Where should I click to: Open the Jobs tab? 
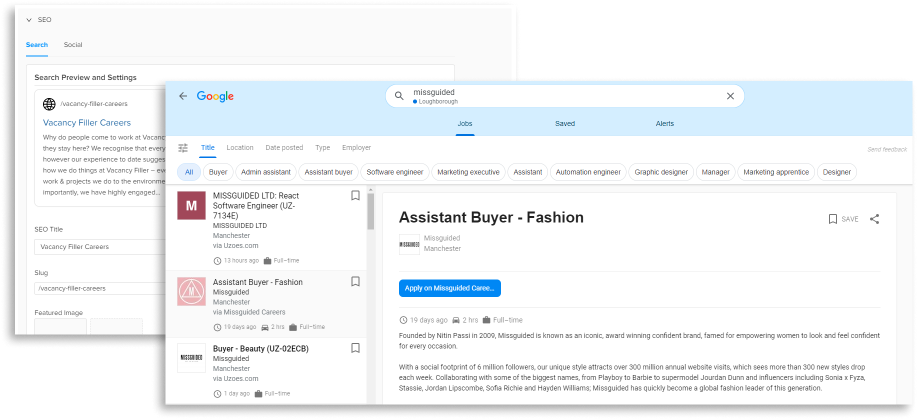tap(465, 124)
